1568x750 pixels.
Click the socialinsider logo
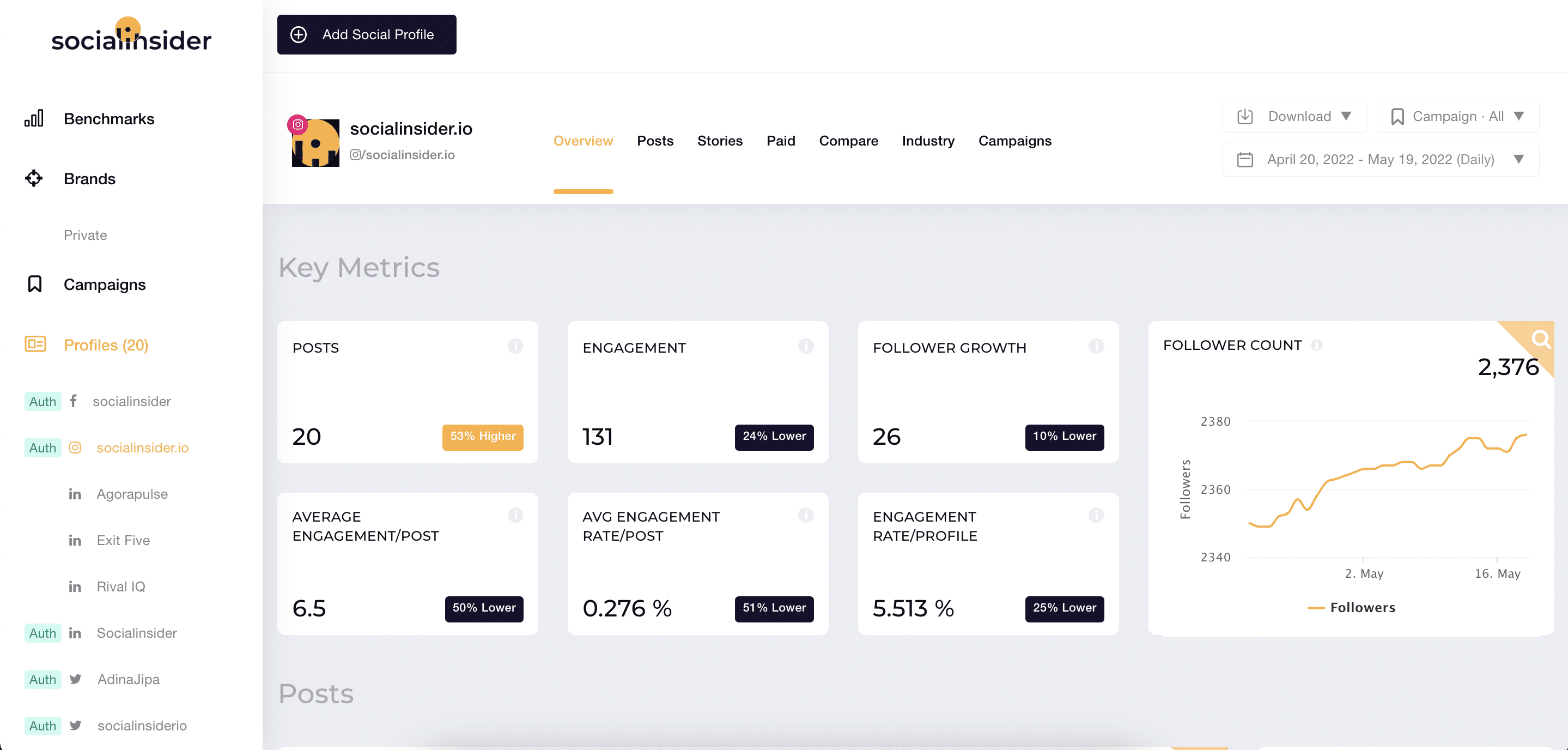point(131,35)
